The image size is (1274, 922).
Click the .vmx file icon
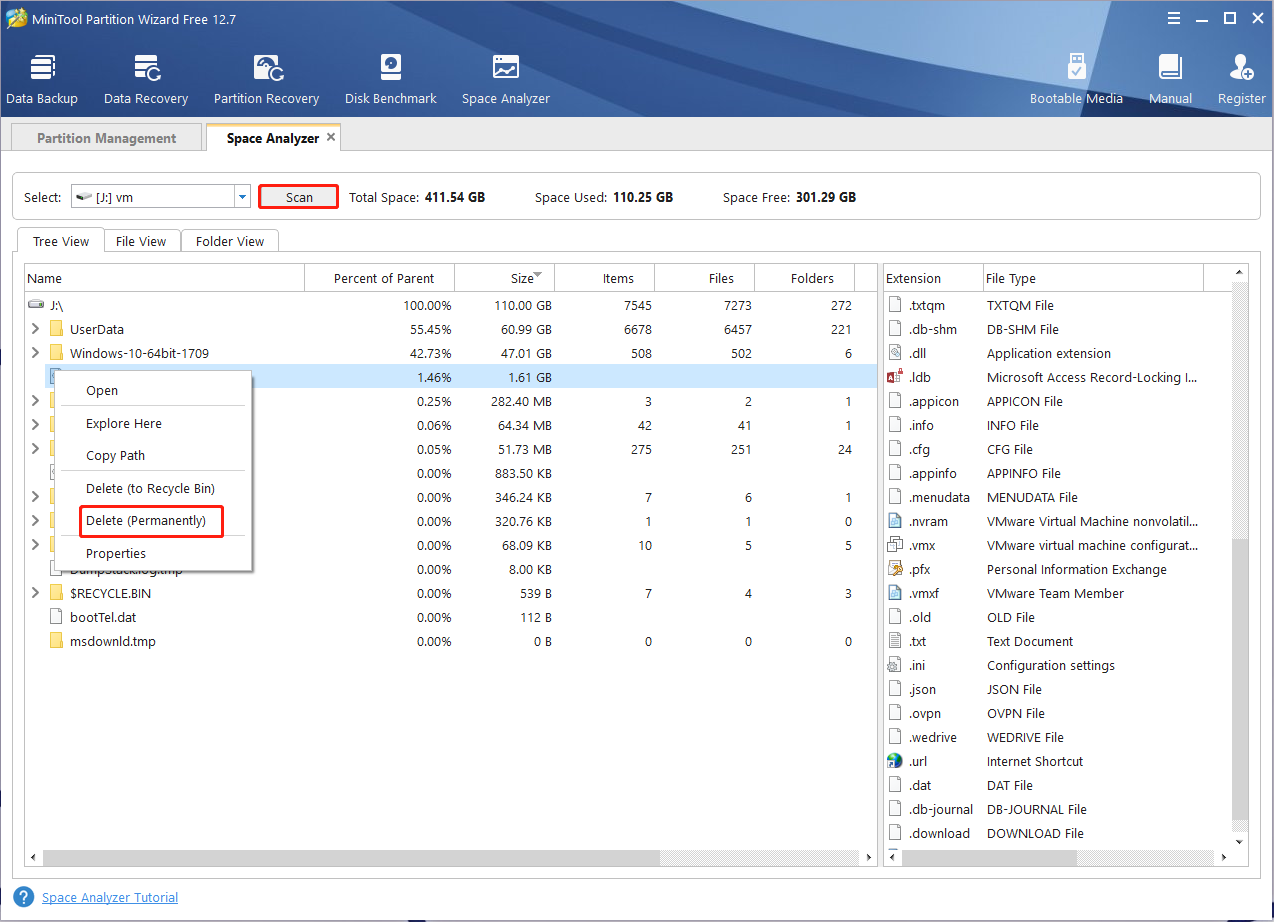click(x=895, y=545)
